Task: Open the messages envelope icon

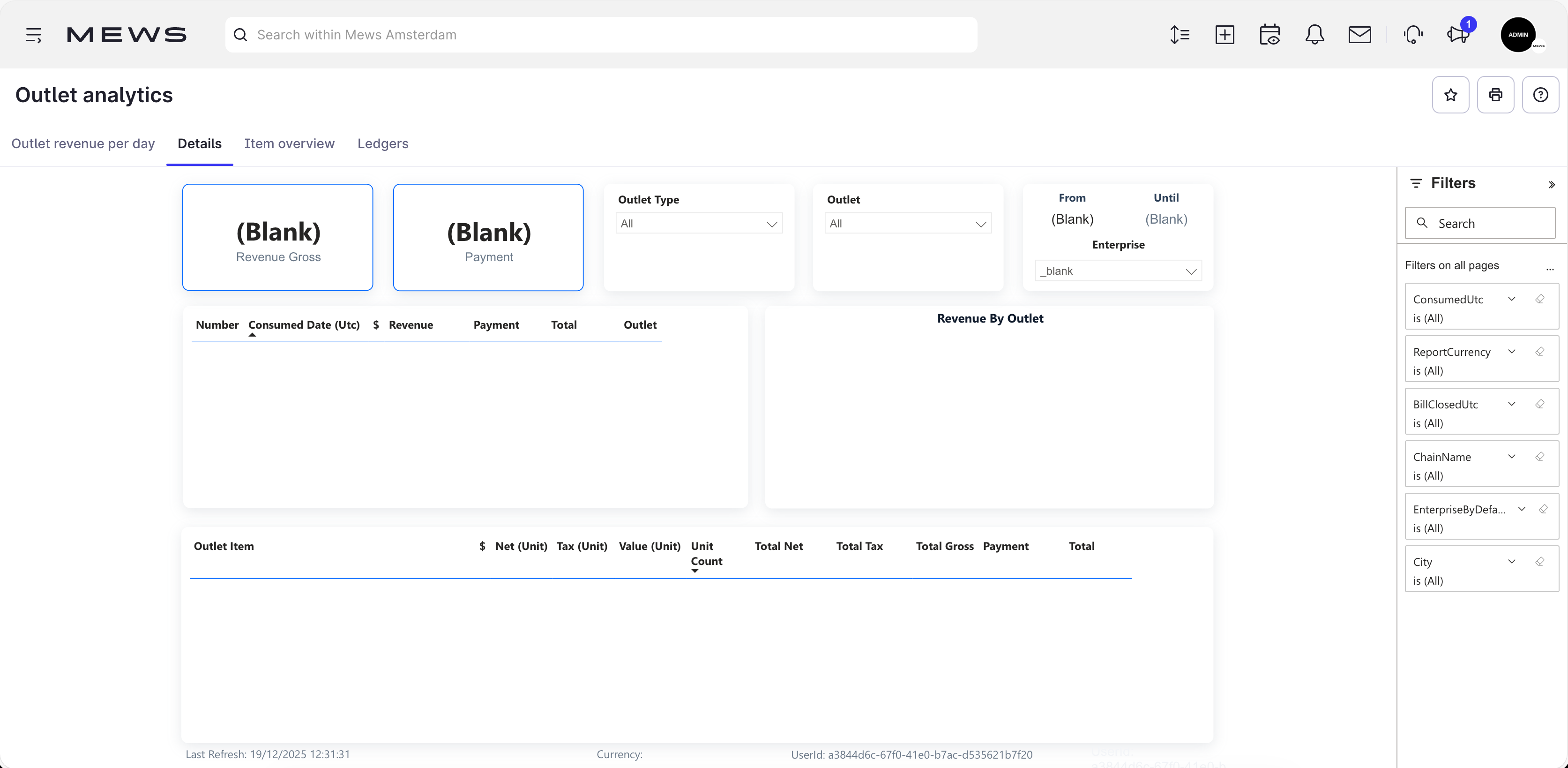Action: [1360, 35]
